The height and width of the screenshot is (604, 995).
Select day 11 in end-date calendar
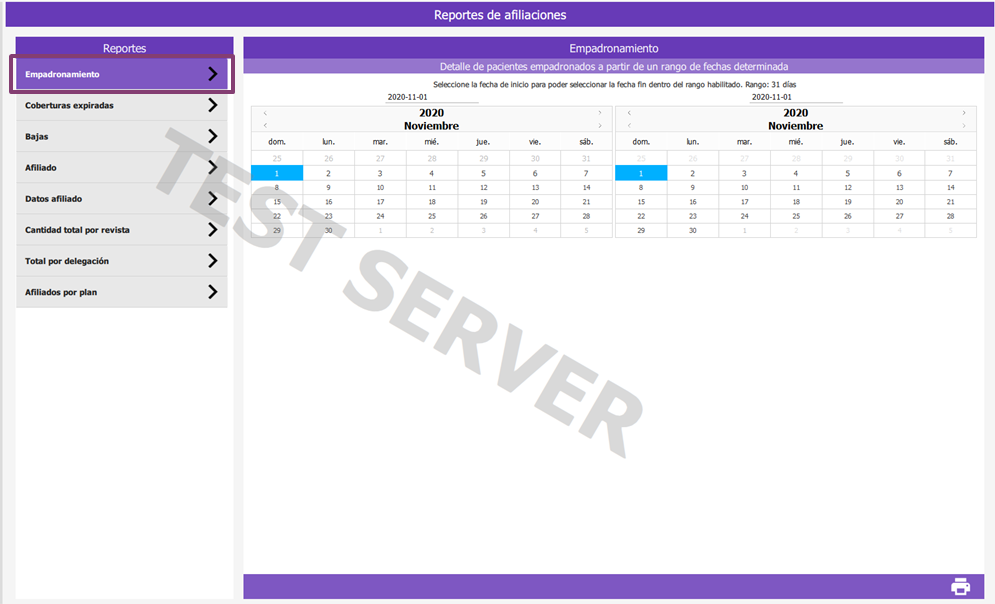796,188
